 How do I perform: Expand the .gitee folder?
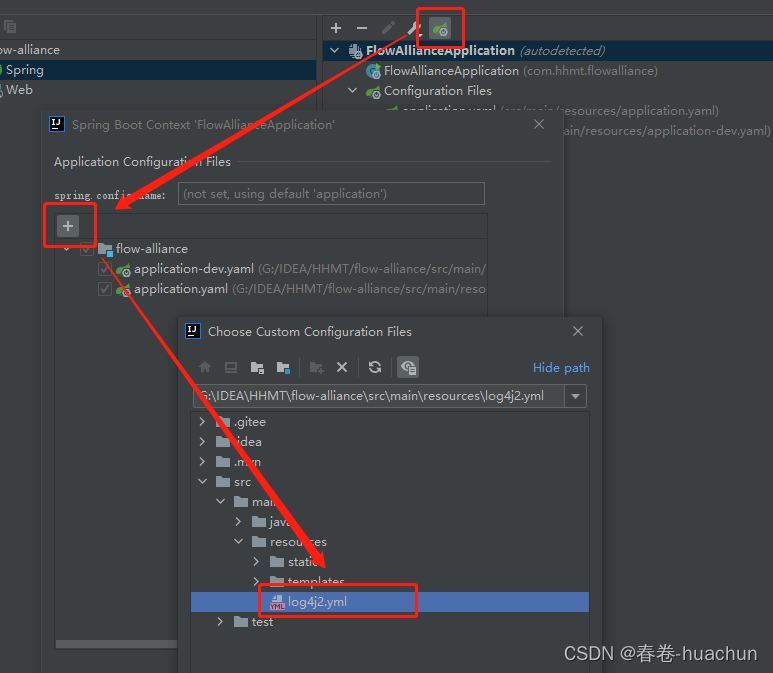tap(202, 422)
